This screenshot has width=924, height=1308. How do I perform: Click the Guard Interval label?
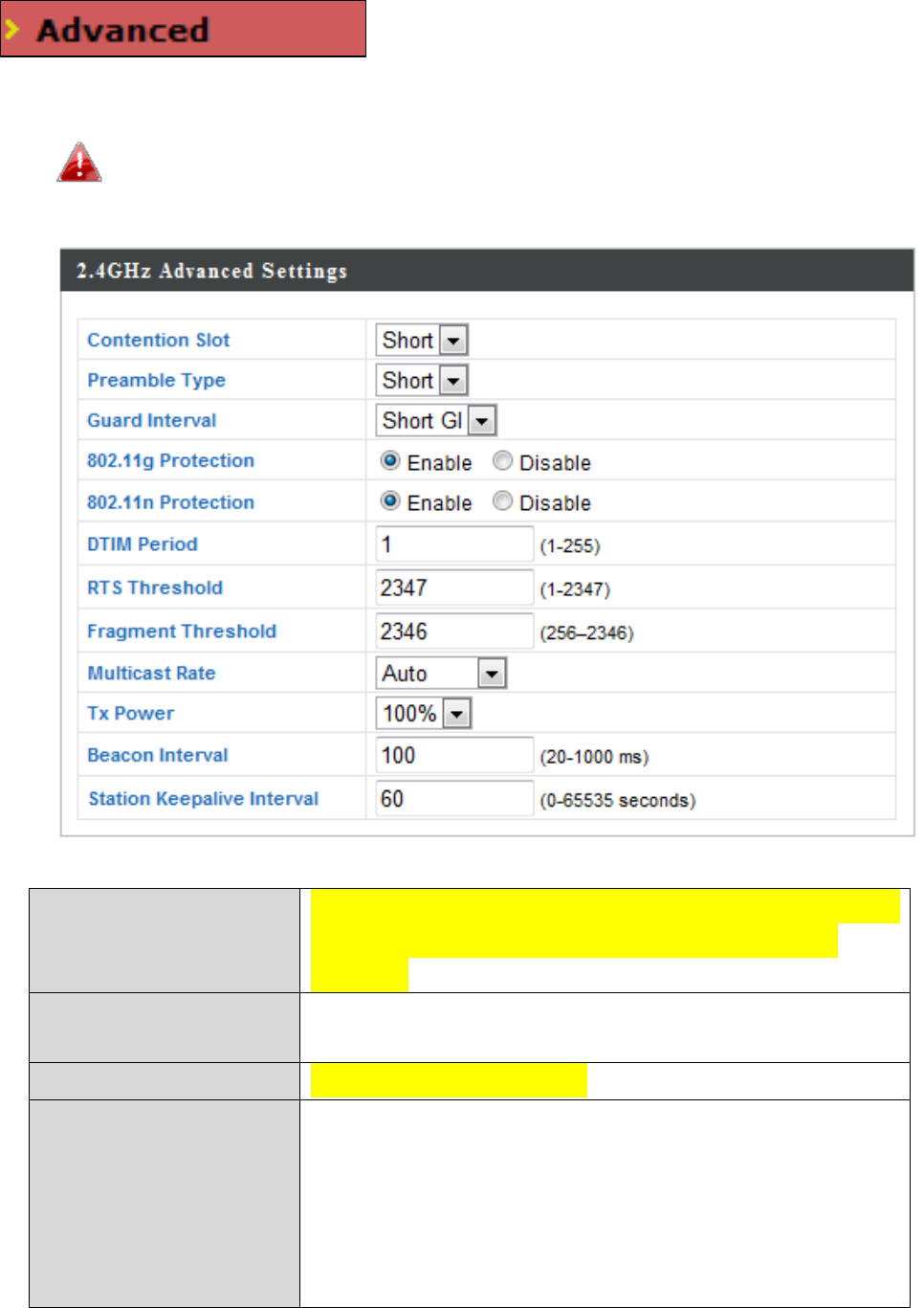pos(152,421)
